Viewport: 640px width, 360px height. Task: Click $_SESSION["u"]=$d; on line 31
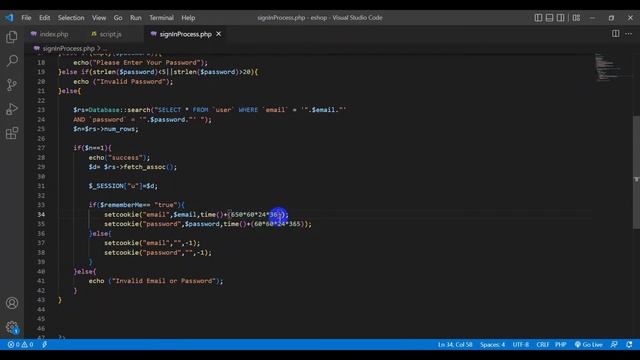123,186
